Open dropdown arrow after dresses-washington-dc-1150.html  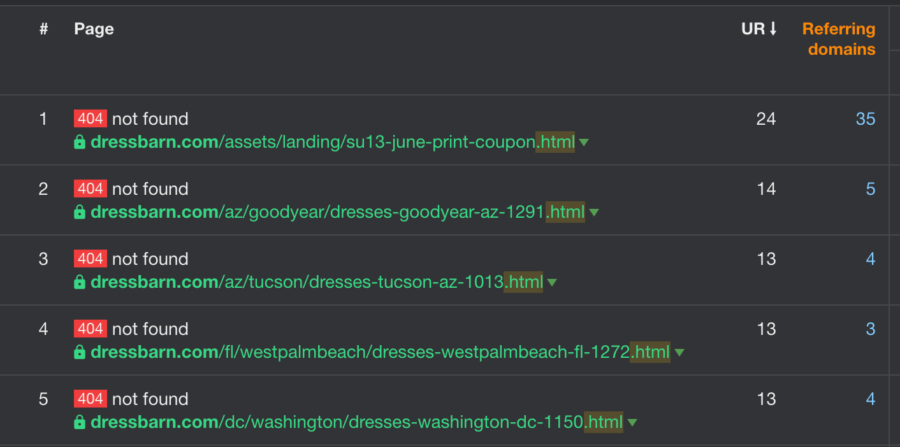click(x=633, y=423)
